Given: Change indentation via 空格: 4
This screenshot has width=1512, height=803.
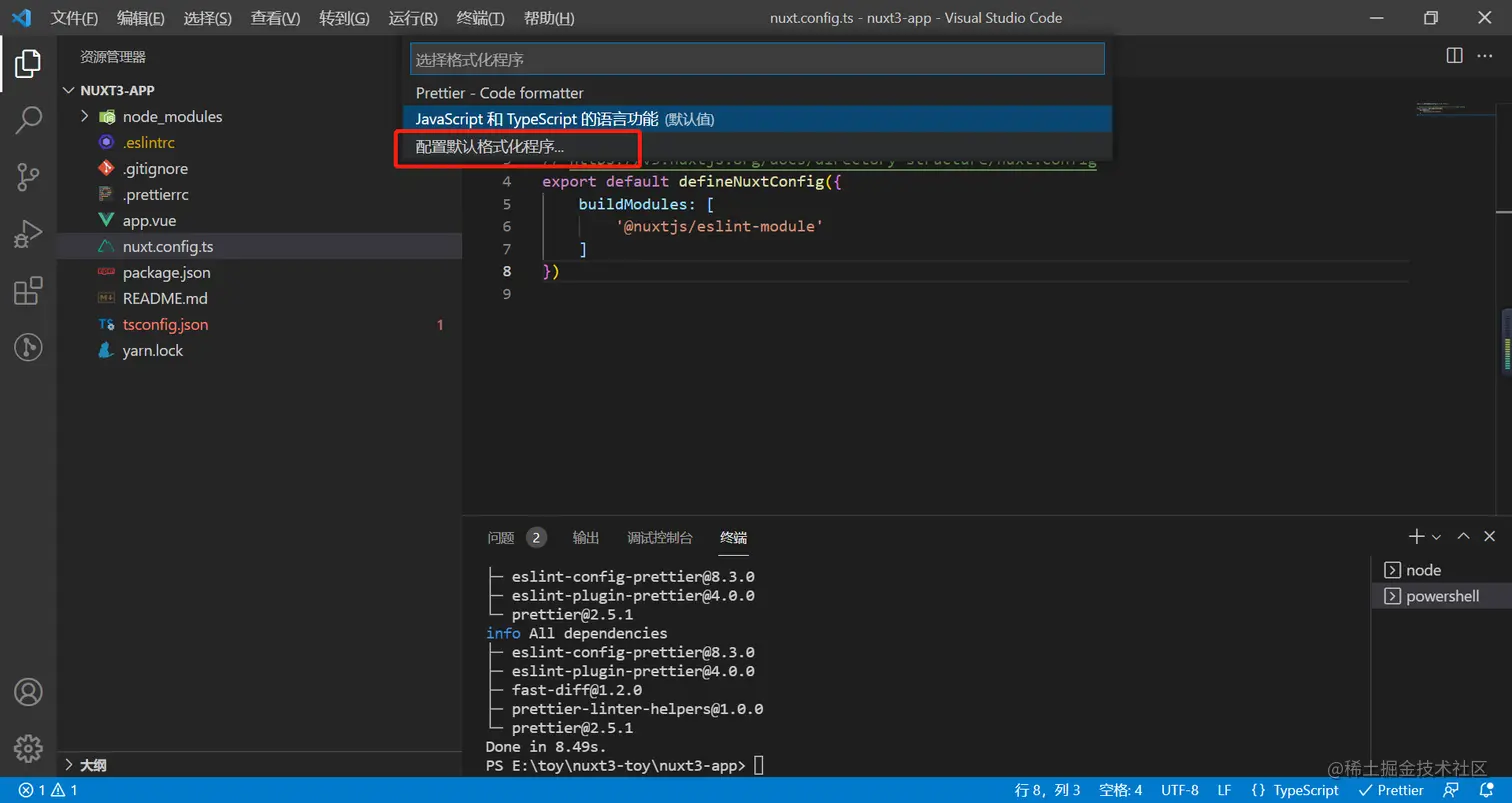Looking at the screenshot, I should 1121,790.
